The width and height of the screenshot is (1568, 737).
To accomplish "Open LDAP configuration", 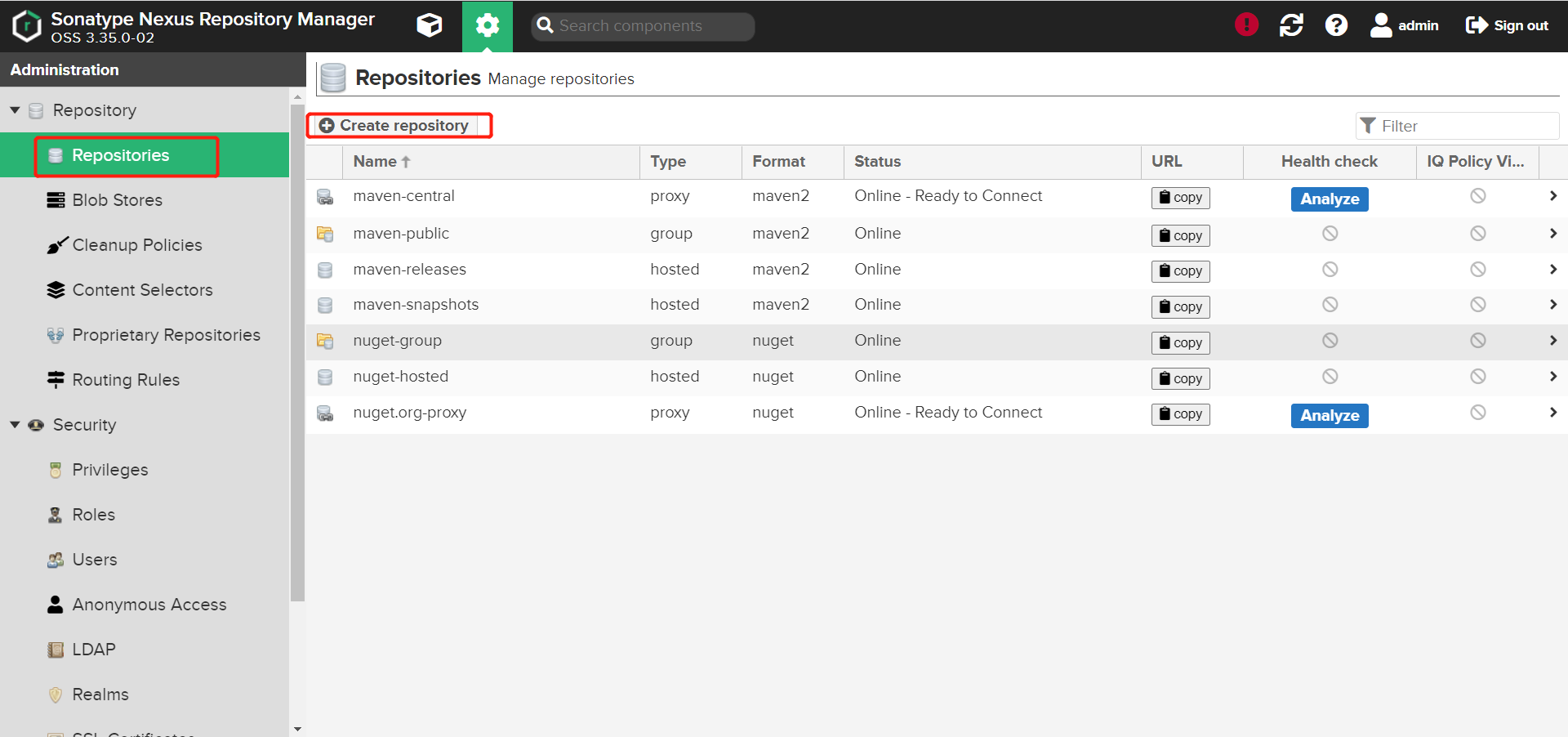I will click(x=145, y=650).
